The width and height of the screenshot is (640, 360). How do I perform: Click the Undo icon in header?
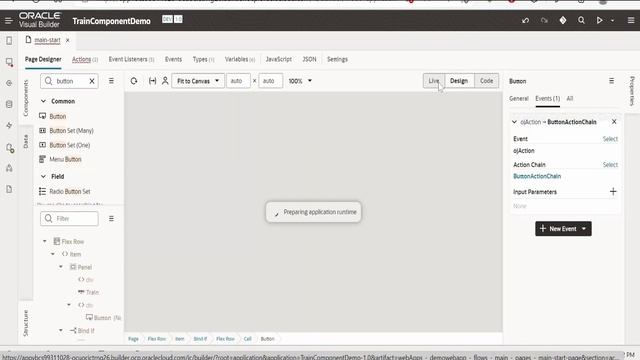(525, 20)
